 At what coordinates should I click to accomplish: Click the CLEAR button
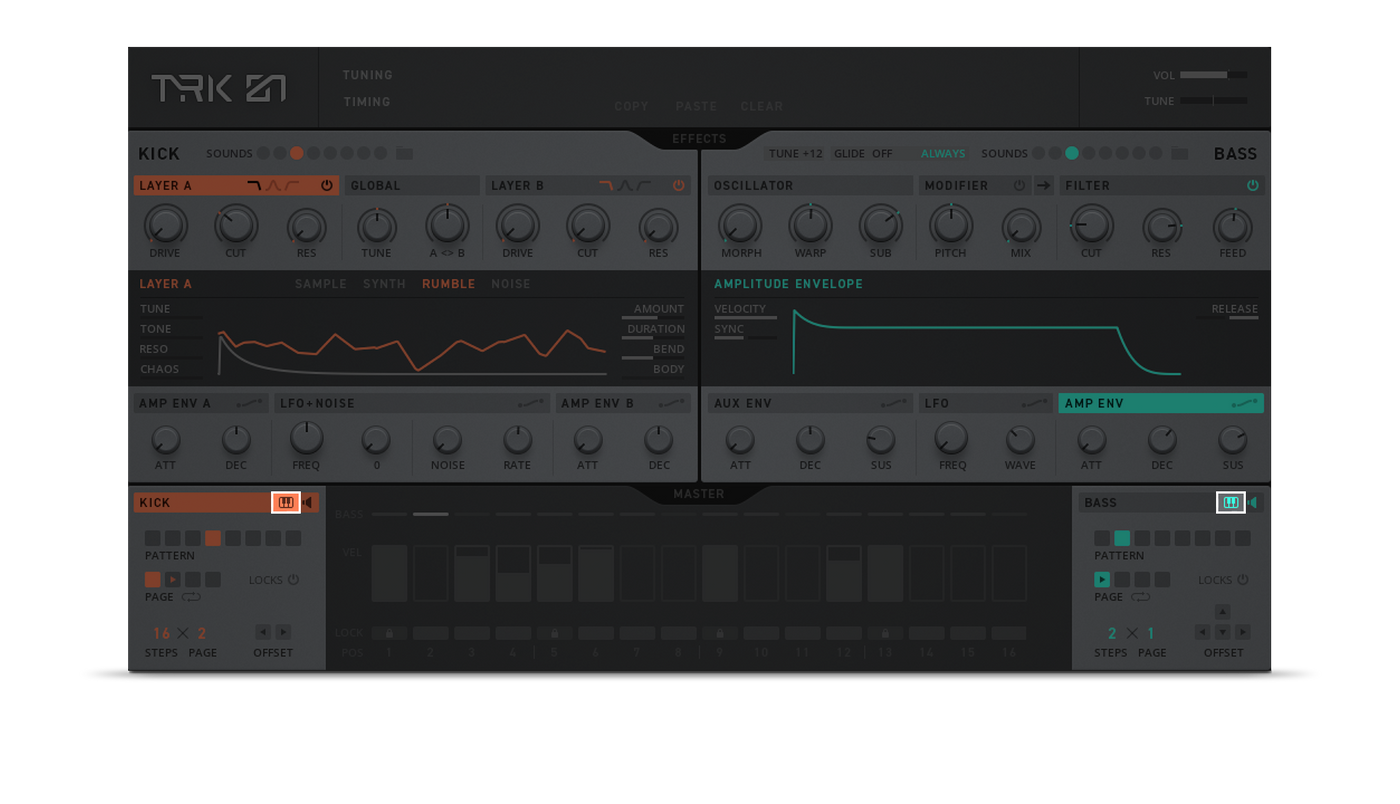[x=762, y=106]
